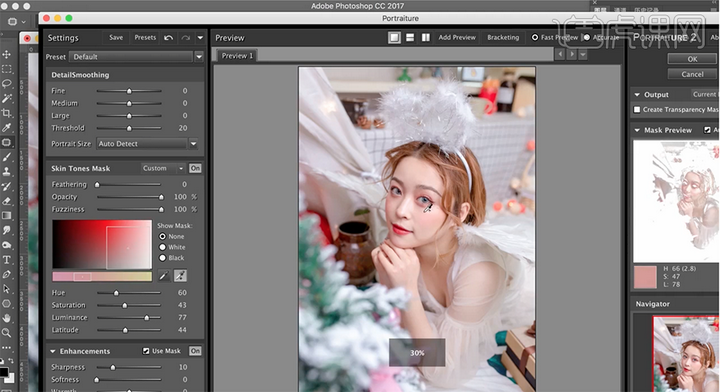The width and height of the screenshot is (720, 392).
Task: Pick the expand-mask eyedropper plus tool
Action: pos(180,275)
